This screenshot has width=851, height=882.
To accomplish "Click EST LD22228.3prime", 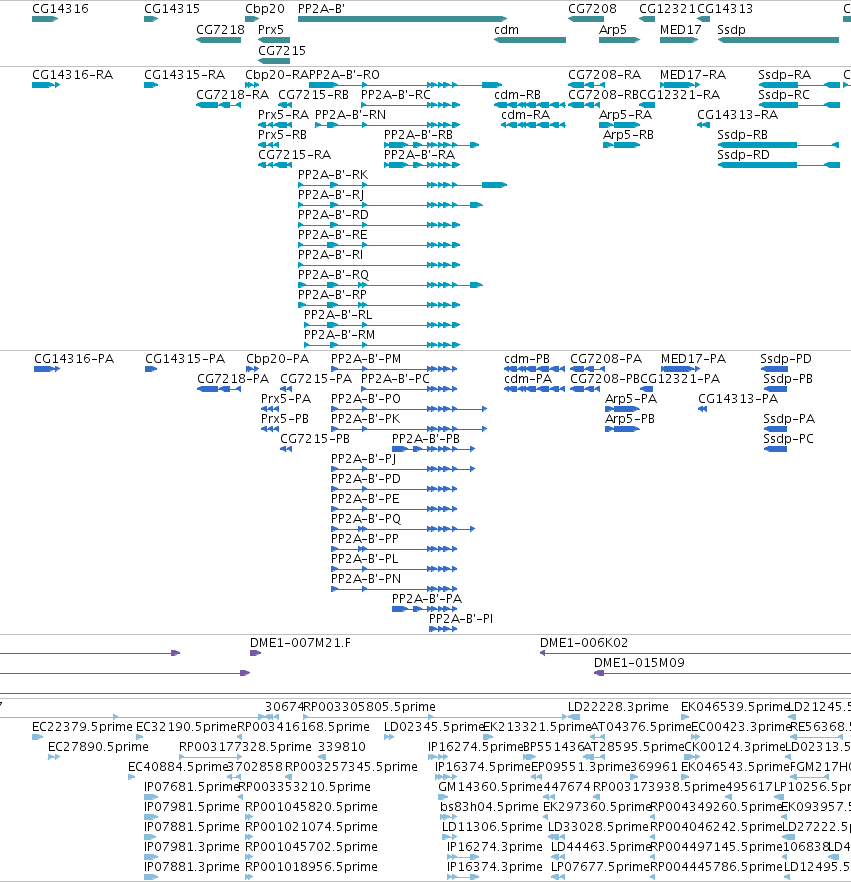I will click(x=618, y=707).
